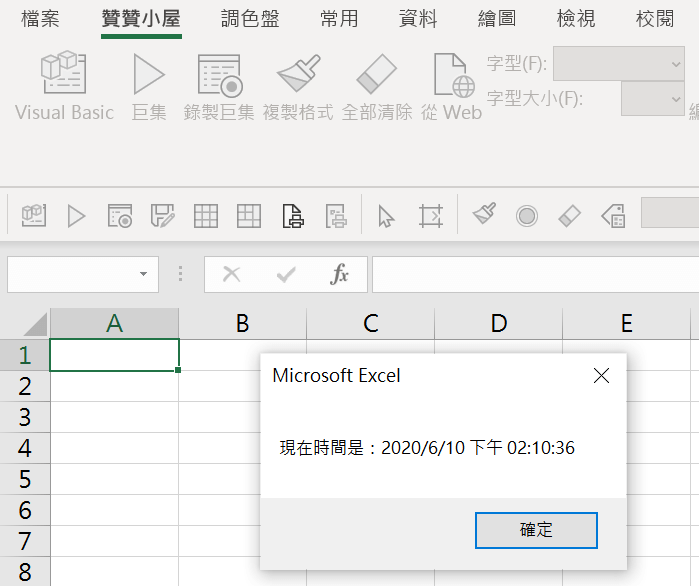Click the eraser clear icon in quick toolbar

point(570,216)
